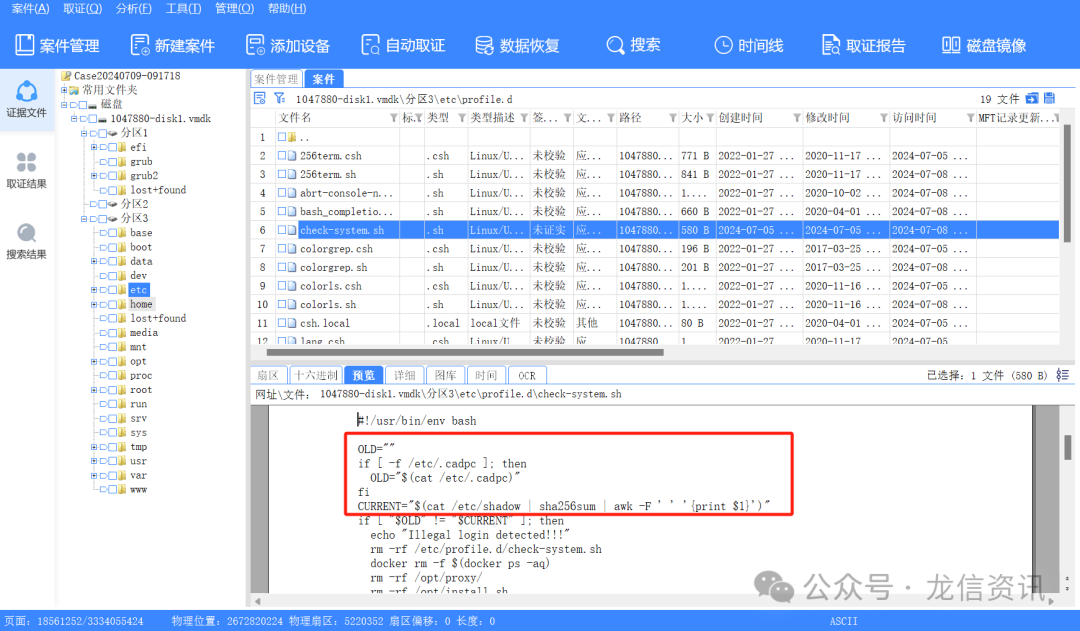Click the export arrow icon beside 19 文件
This screenshot has height=631, width=1080.
pyautogui.click(x=1032, y=99)
